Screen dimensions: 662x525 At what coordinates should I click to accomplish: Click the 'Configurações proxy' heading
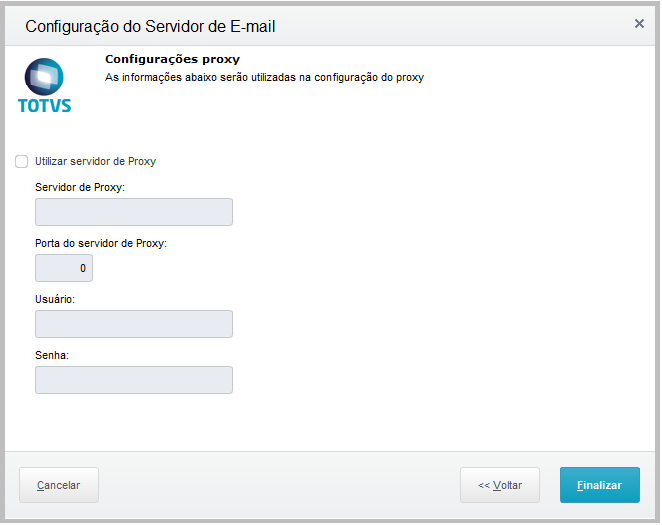172,59
